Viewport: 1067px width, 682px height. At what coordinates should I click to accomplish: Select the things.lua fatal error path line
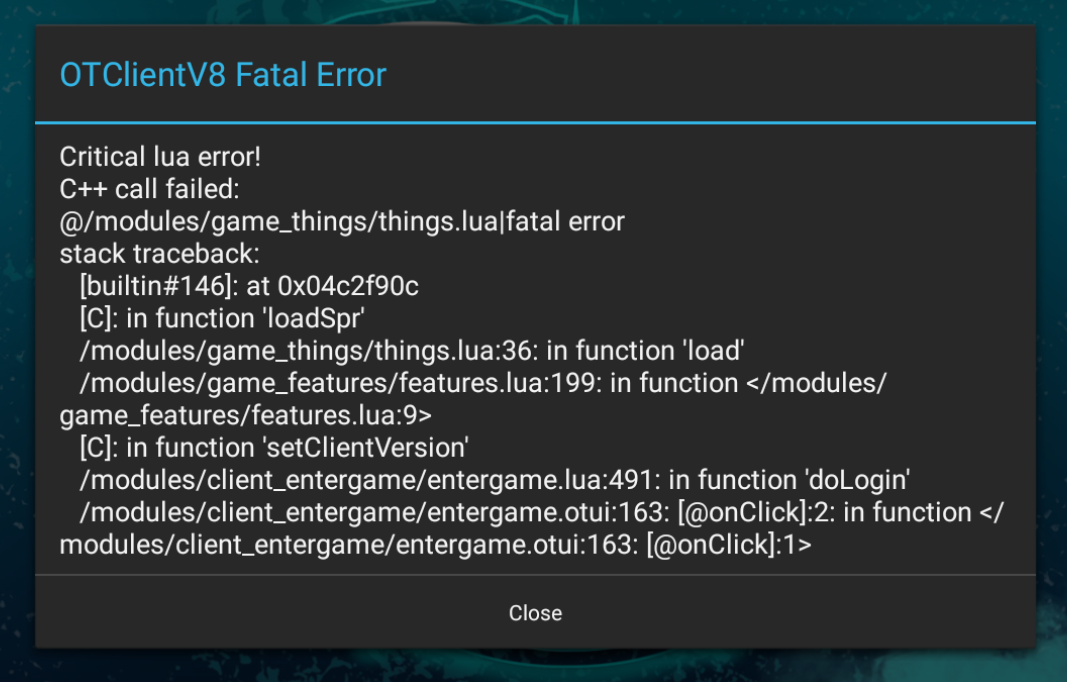pyautogui.click(x=342, y=221)
